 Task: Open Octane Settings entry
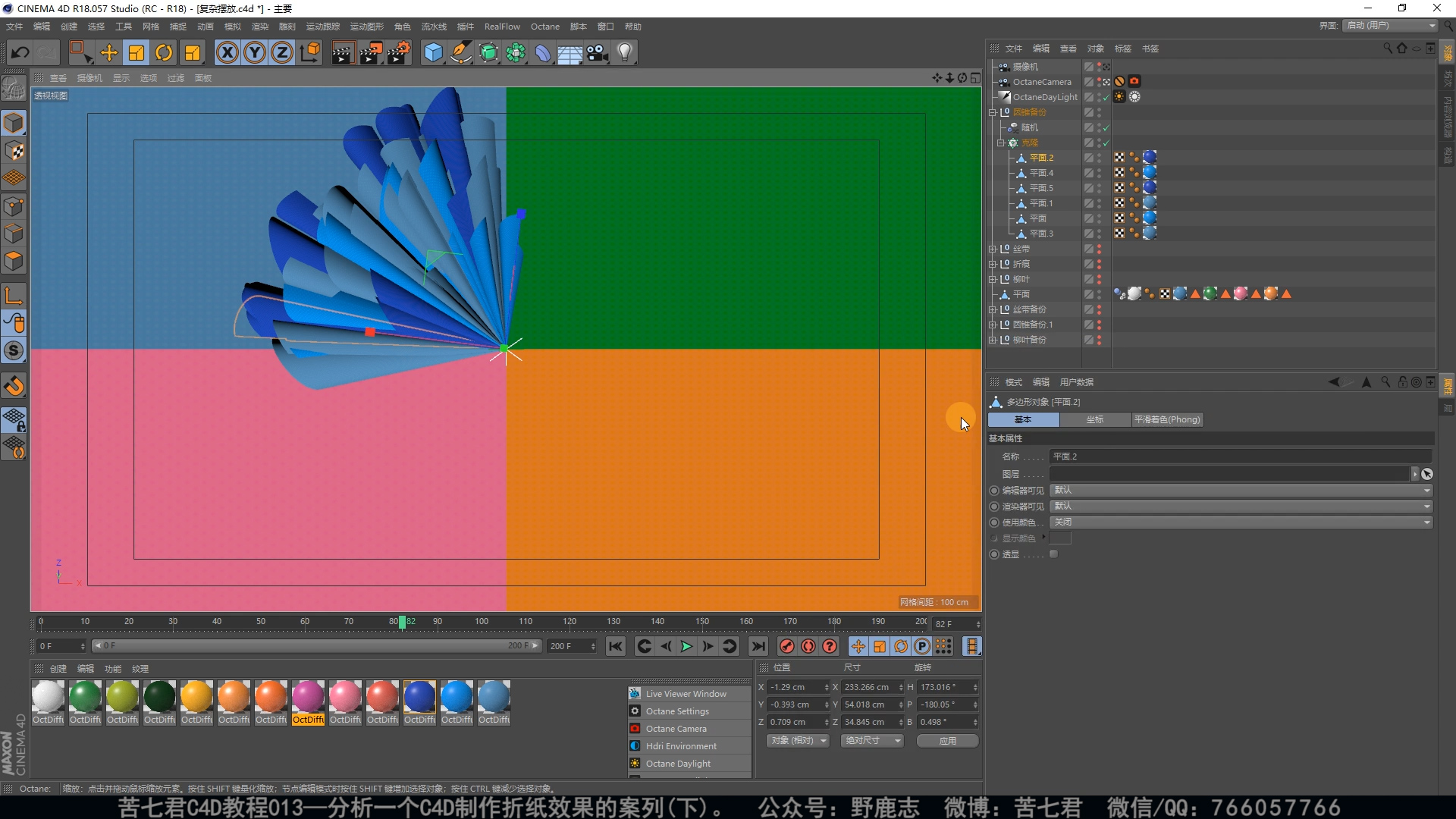pos(677,711)
